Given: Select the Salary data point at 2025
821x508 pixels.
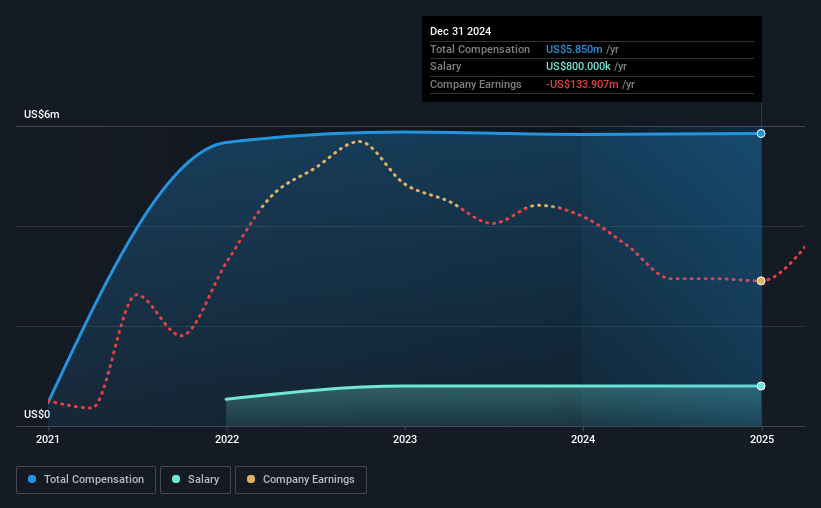Looking at the screenshot, I should (761, 386).
